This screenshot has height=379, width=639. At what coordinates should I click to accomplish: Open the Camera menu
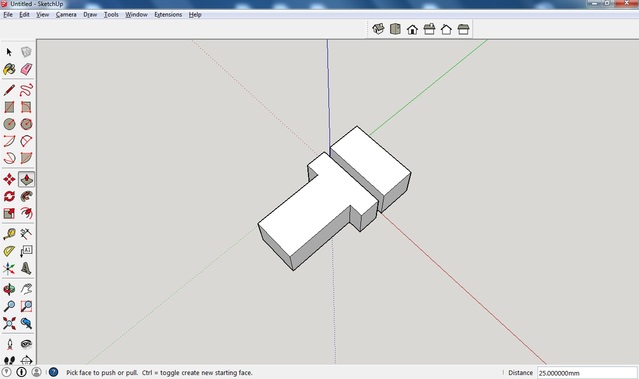(x=66, y=15)
